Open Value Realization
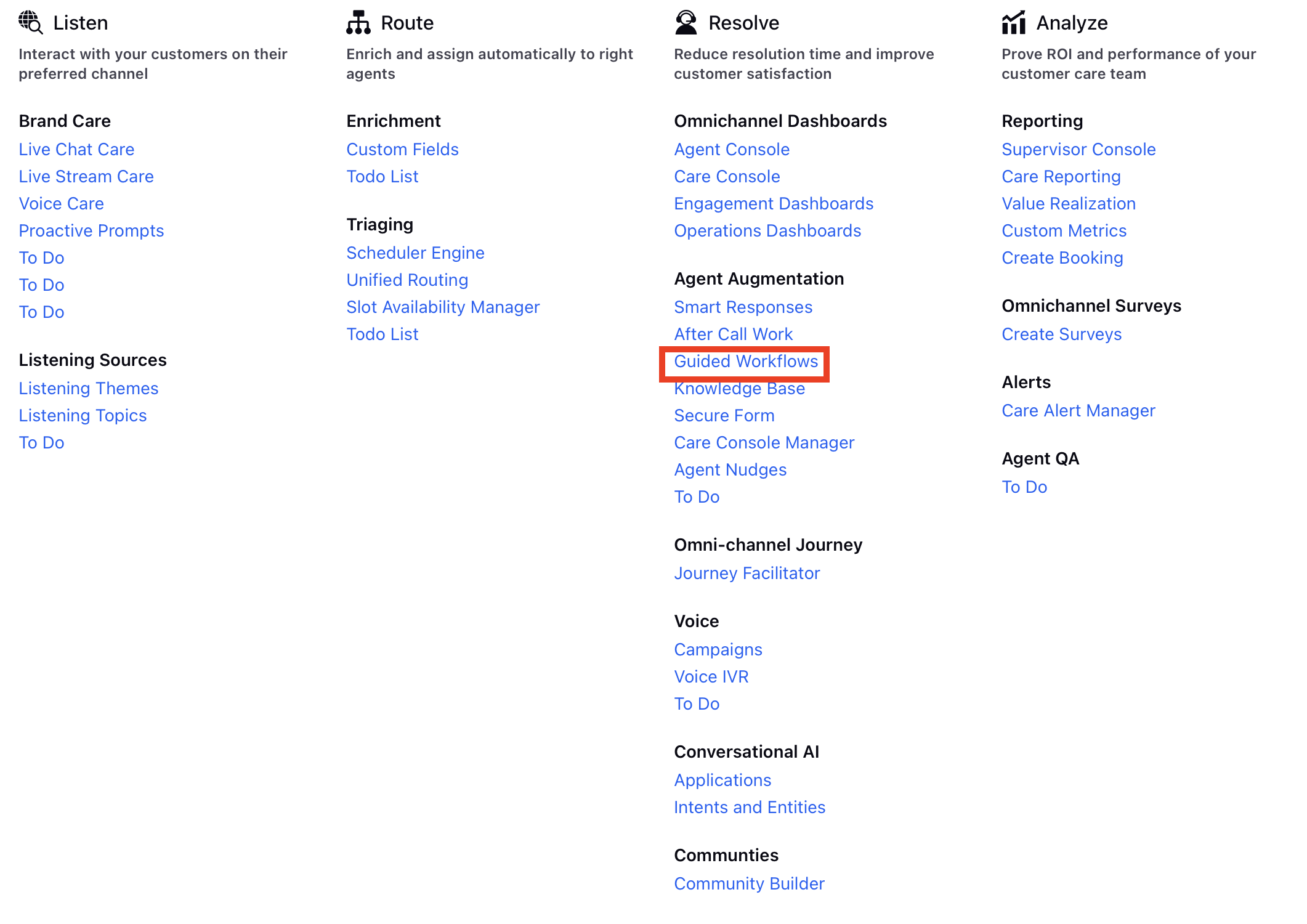 click(1069, 204)
